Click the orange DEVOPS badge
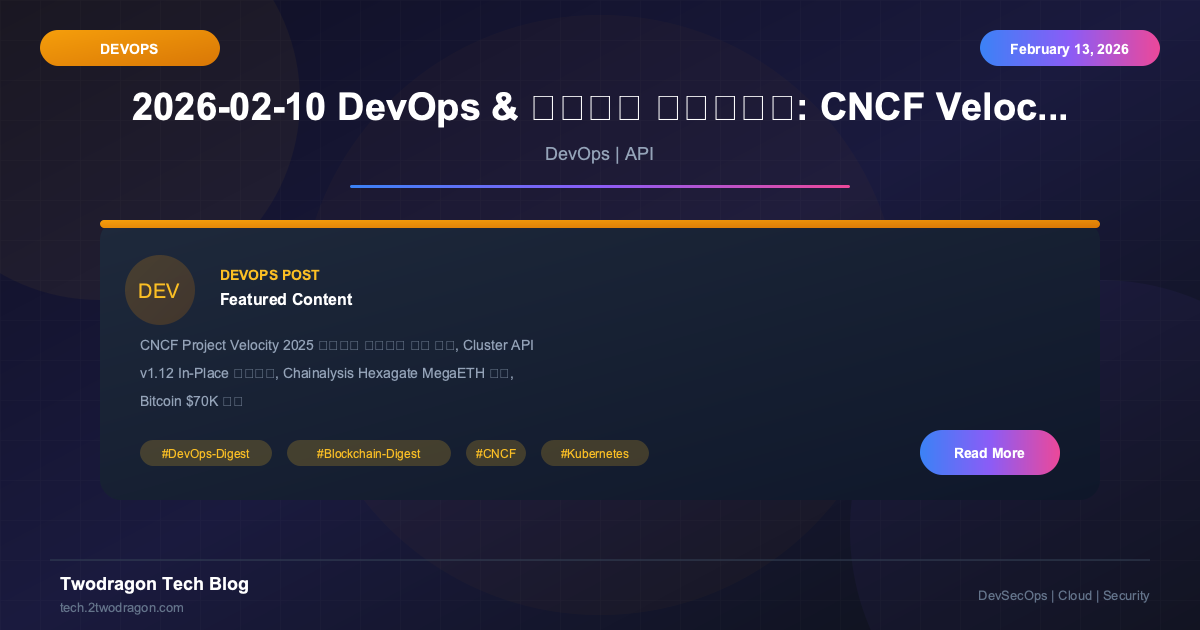This screenshot has height=630, width=1200. (x=129, y=47)
